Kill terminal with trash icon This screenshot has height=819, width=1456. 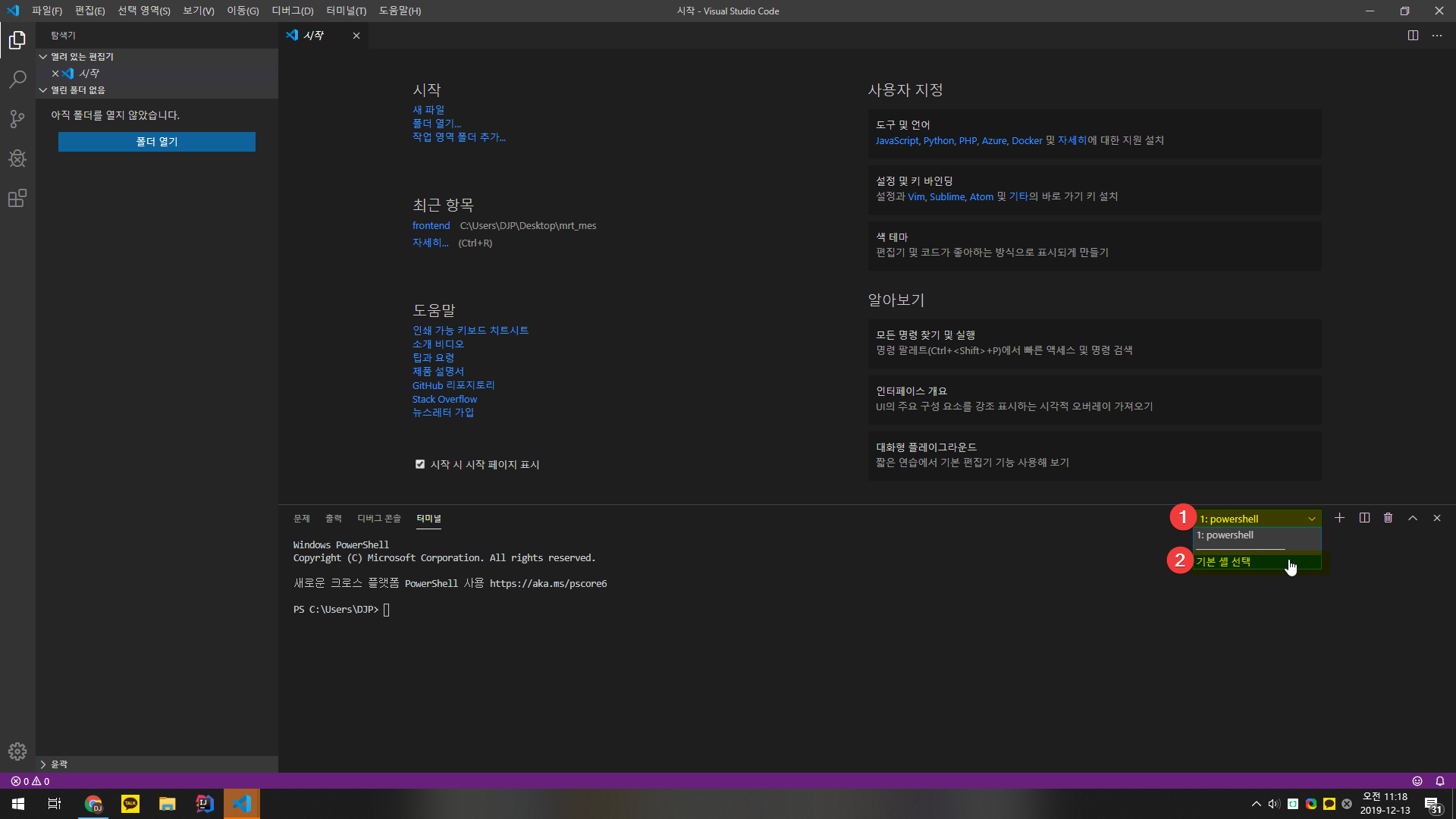click(1388, 518)
